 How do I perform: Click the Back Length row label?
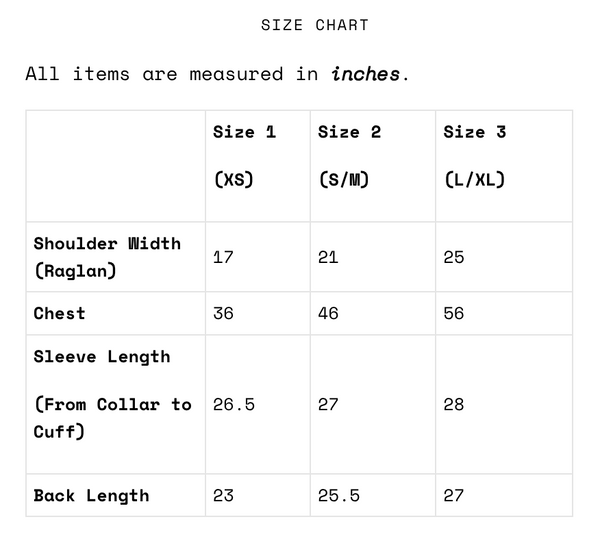click(x=91, y=495)
